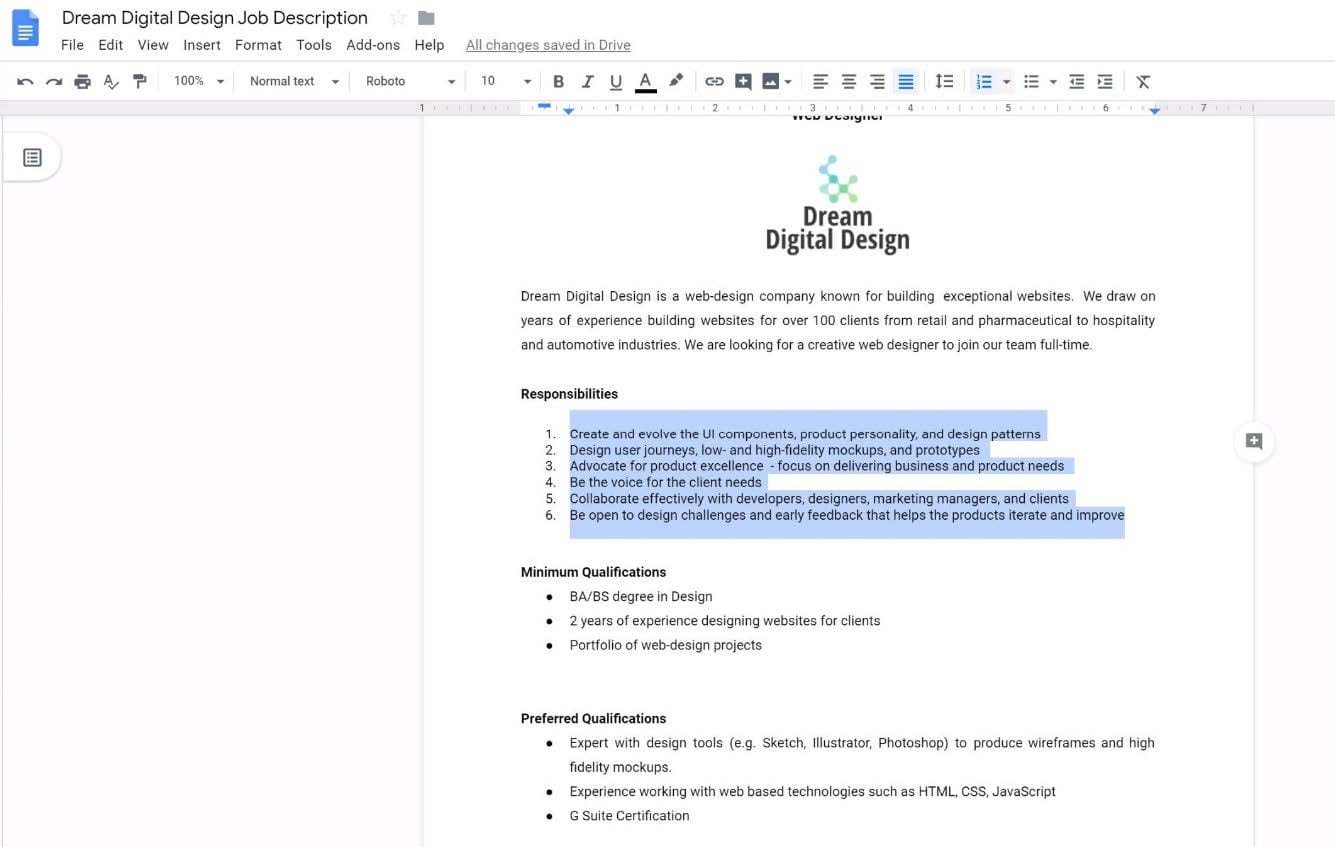Center align the text

tap(849, 81)
